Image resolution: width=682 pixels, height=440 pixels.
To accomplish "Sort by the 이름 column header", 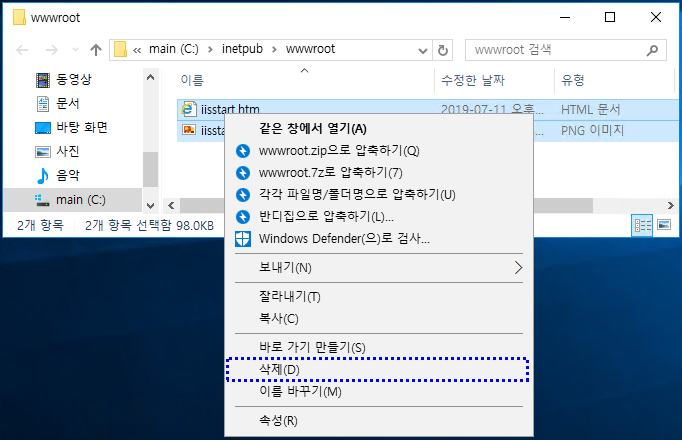I will click(x=192, y=80).
